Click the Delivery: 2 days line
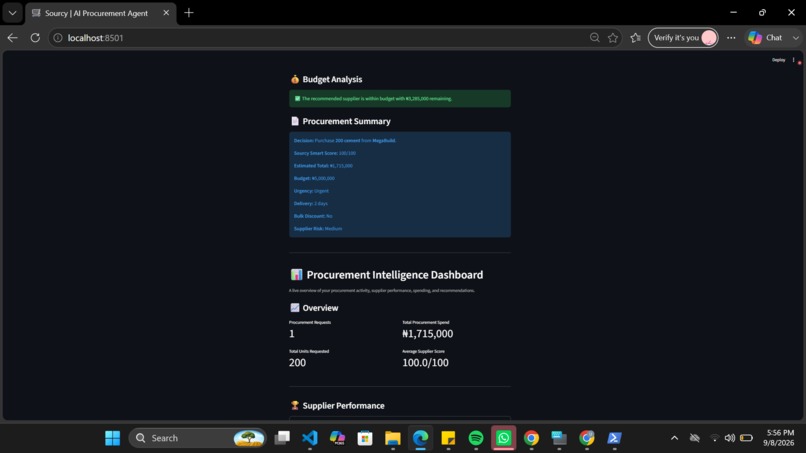Screen dimensions: 806x453 click(310, 204)
